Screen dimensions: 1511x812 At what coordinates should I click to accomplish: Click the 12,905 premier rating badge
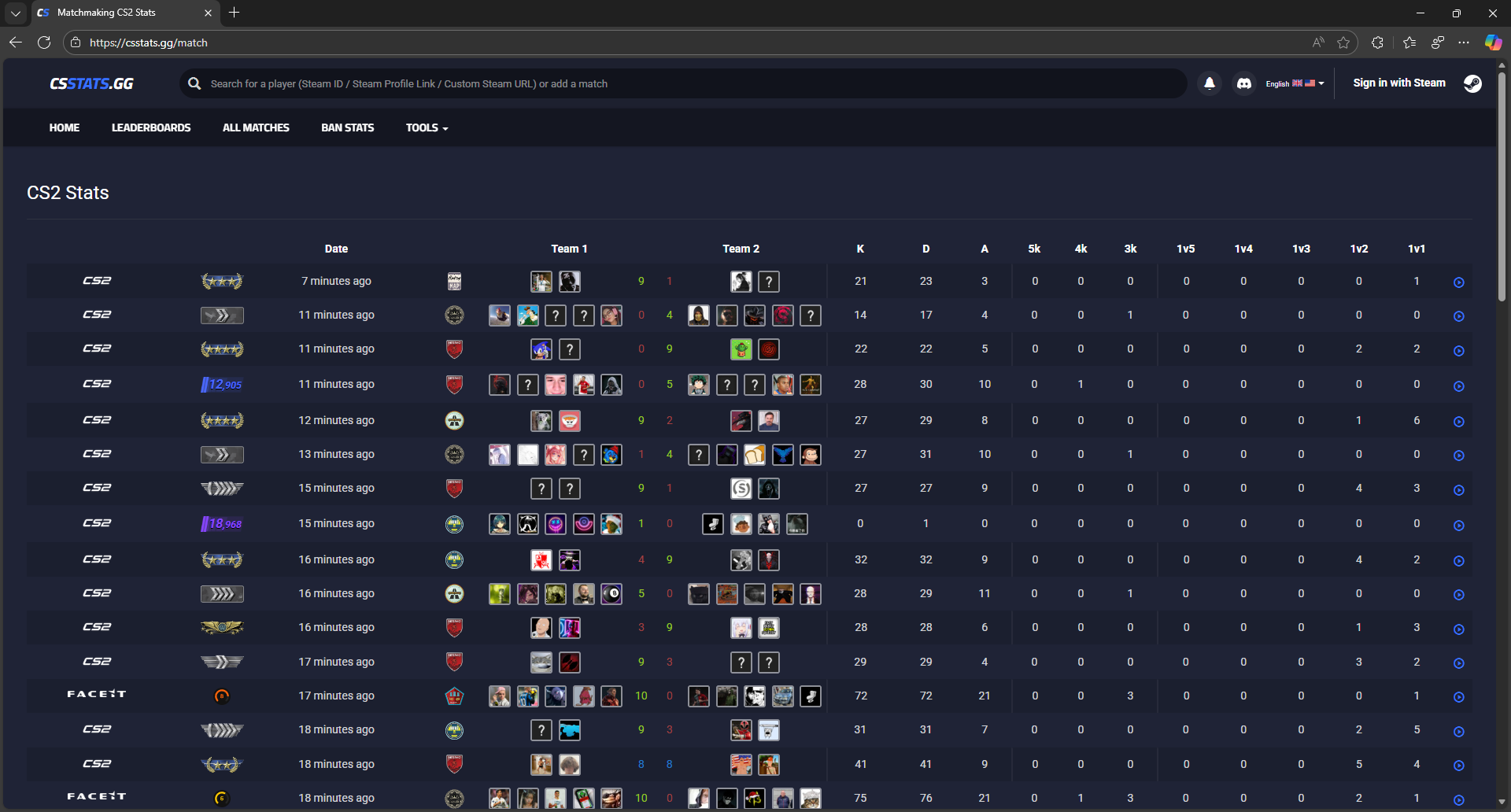(x=222, y=384)
